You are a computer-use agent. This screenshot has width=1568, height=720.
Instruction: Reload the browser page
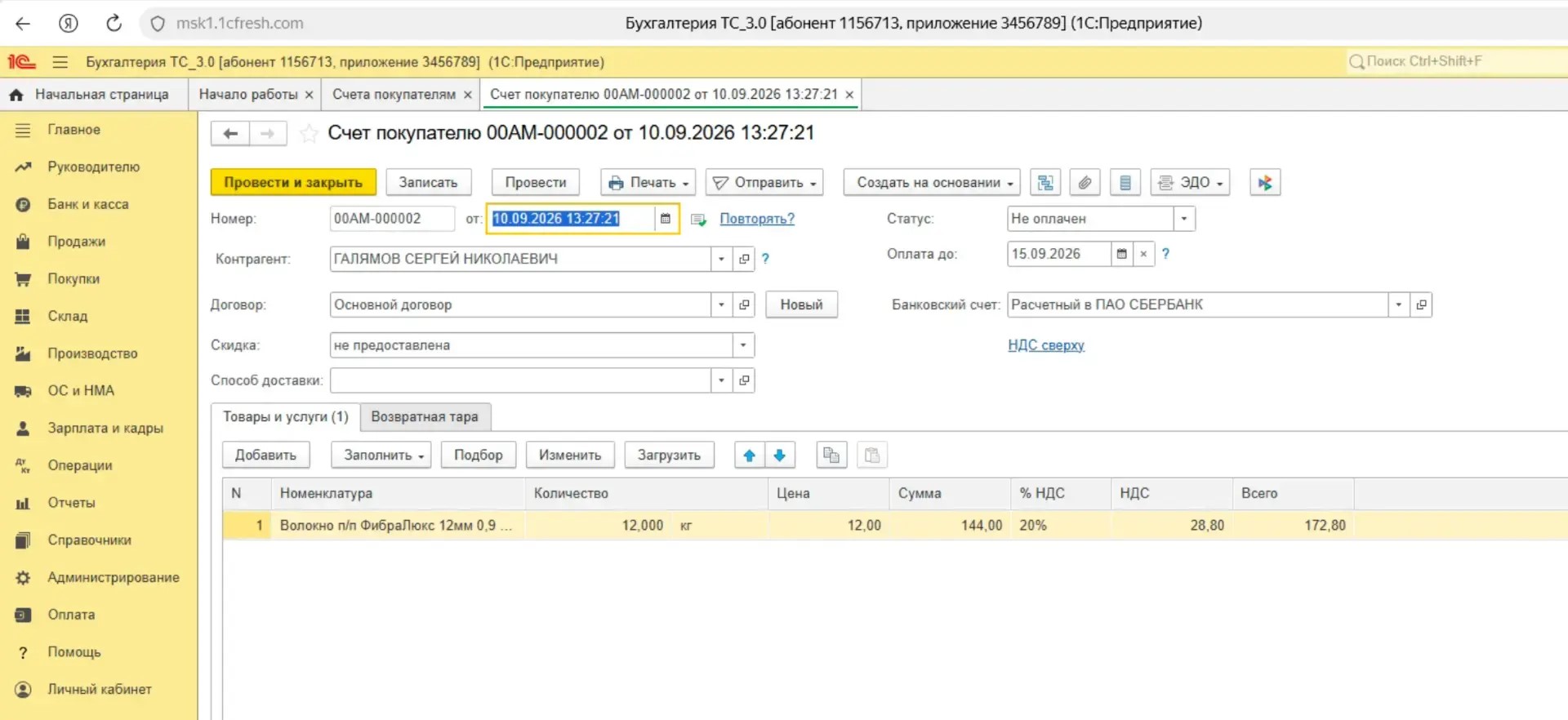coord(114,23)
